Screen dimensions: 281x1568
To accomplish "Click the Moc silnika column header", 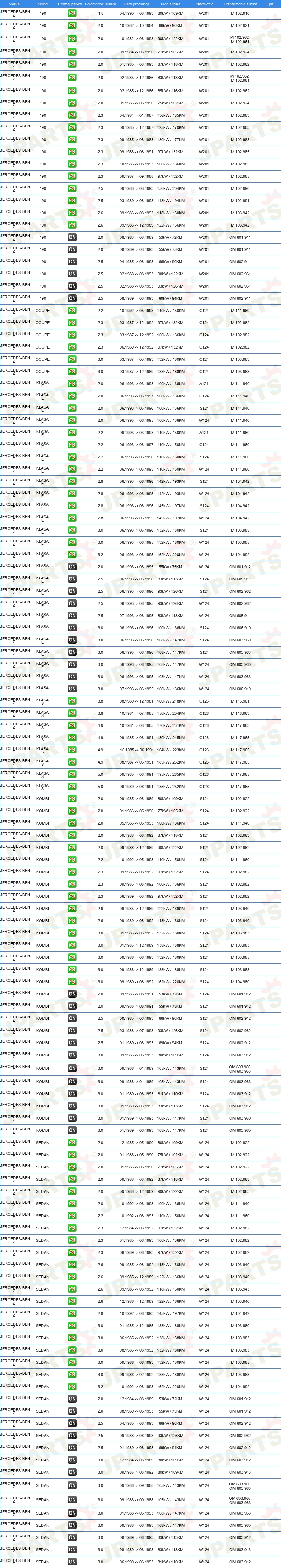I will [x=171, y=4].
